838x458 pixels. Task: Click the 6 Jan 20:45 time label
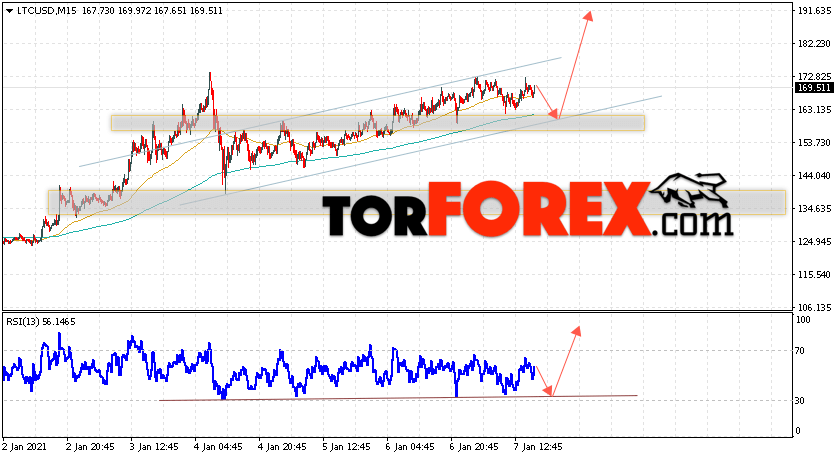coord(474,447)
